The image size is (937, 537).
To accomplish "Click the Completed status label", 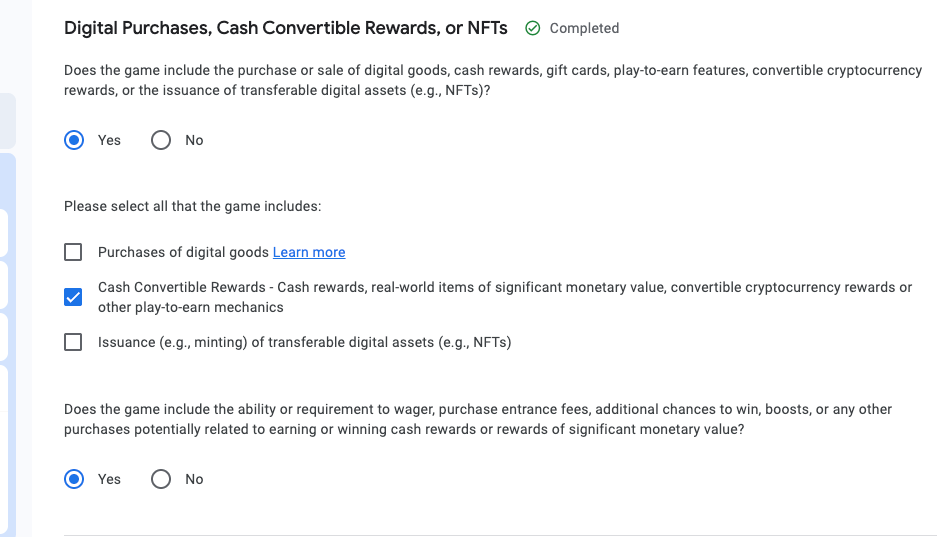I will click(x=584, y=29).
